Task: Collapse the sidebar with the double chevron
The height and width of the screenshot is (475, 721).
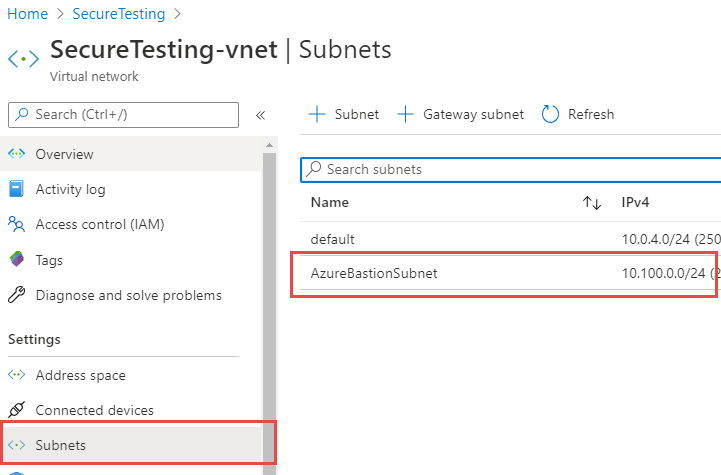Action: pyautogui.click(x=260, y=114)
